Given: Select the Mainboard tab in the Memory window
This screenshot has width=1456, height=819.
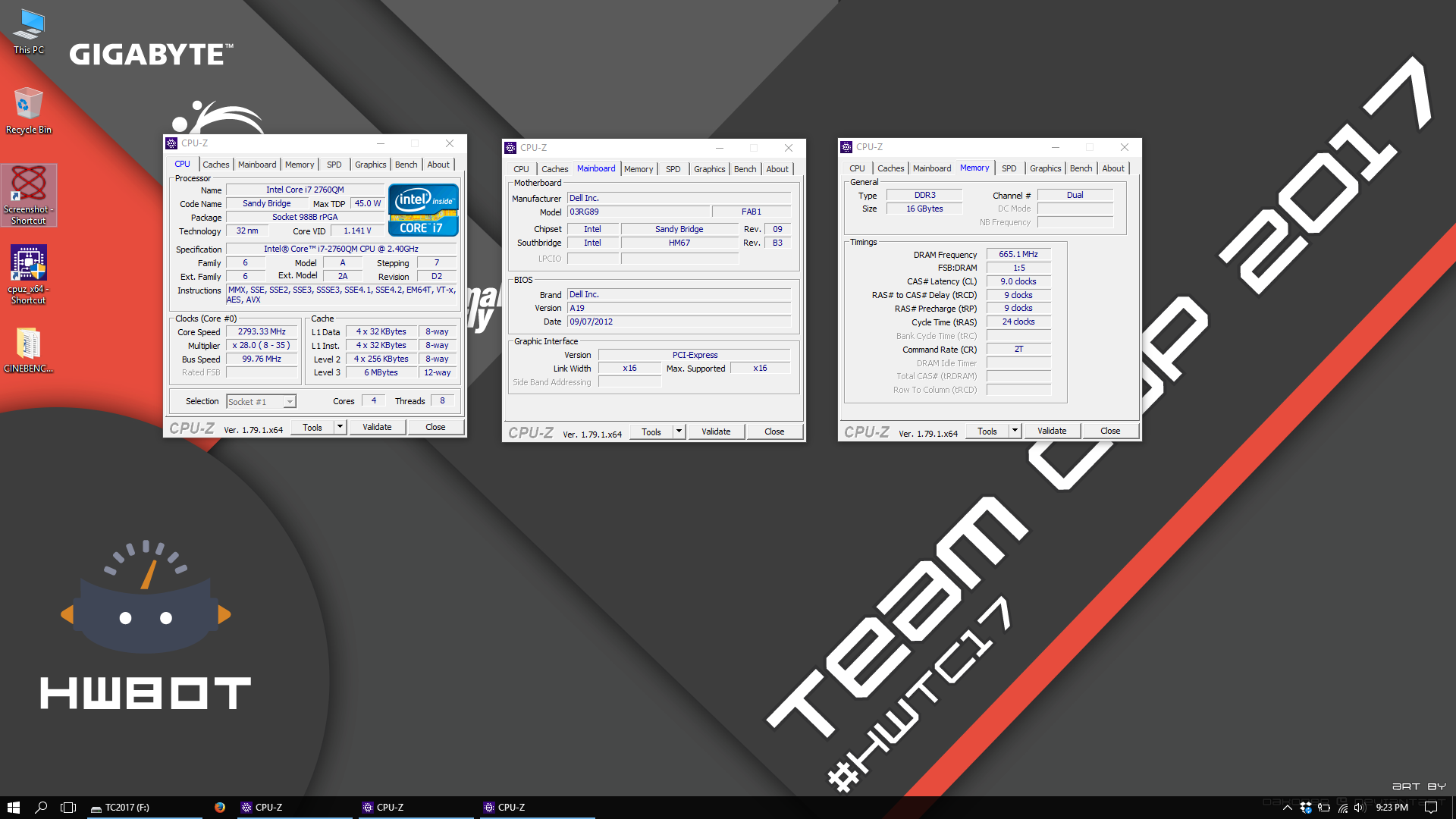Looking at the screenshot, I should click(x=931, y=168).
